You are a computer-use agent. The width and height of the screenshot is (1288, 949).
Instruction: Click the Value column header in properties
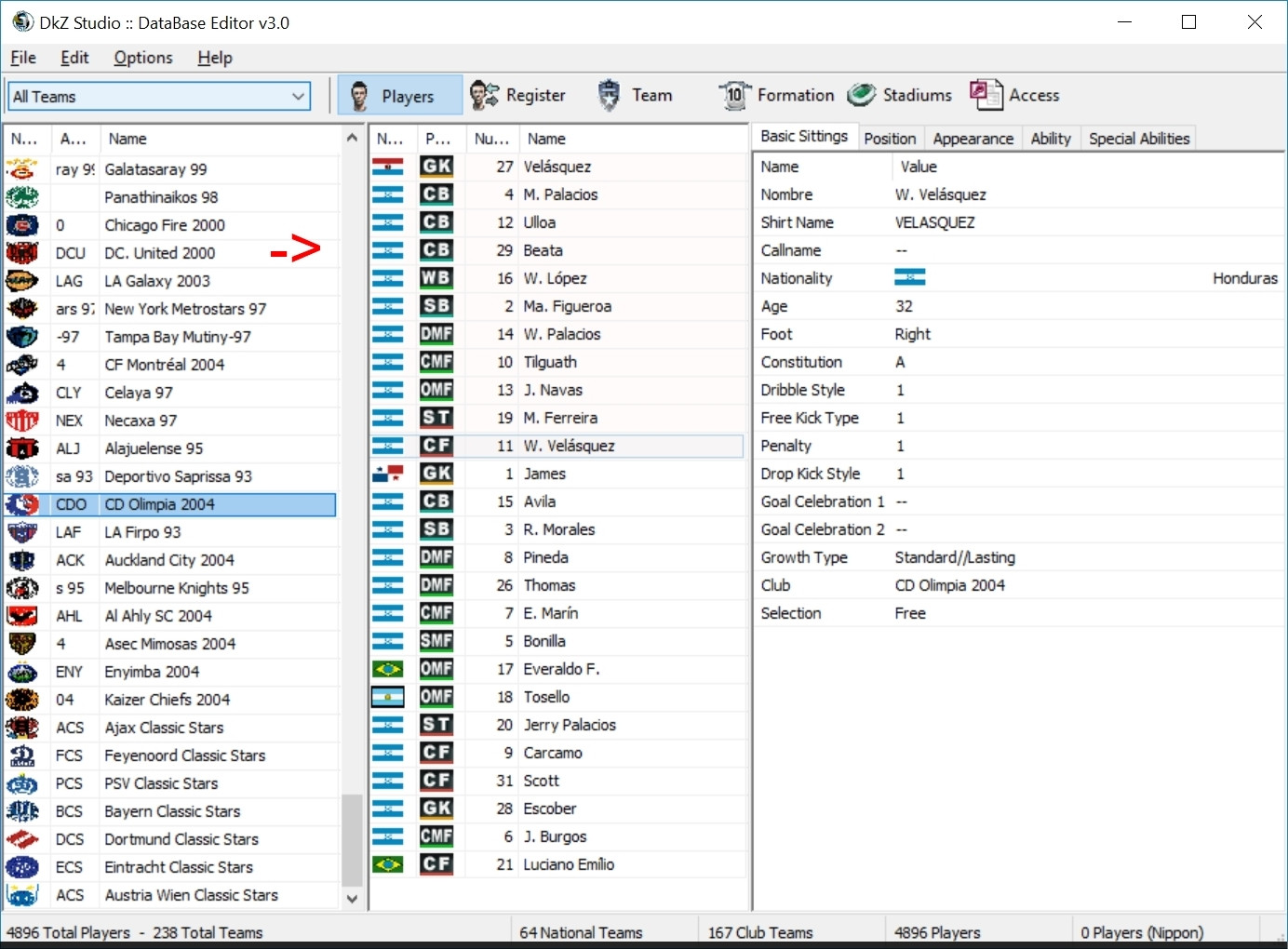pyautogui.click(x=1089, y=167)
